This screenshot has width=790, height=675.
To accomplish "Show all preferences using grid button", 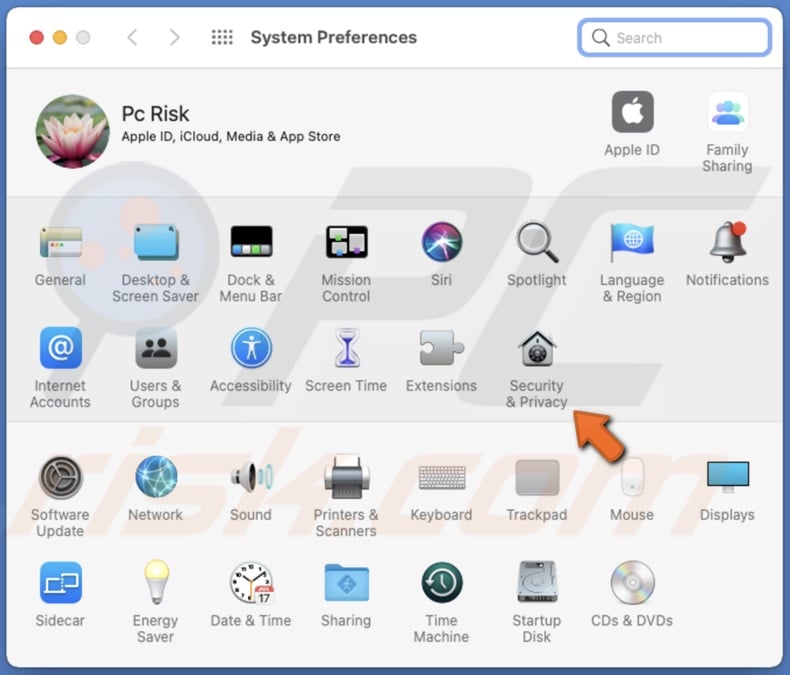I will click(222, 38).
